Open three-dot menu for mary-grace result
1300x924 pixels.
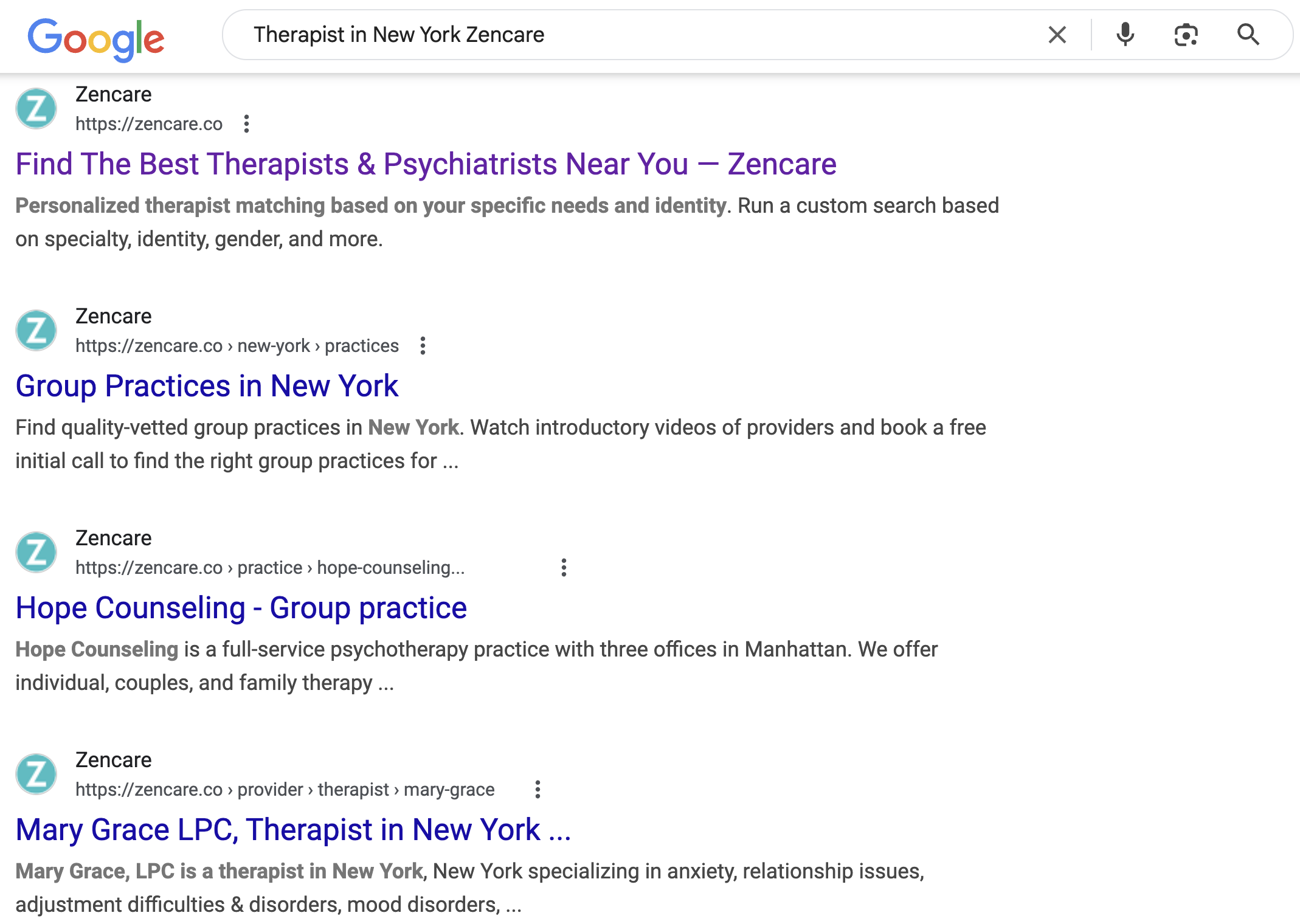coord(538,790)
